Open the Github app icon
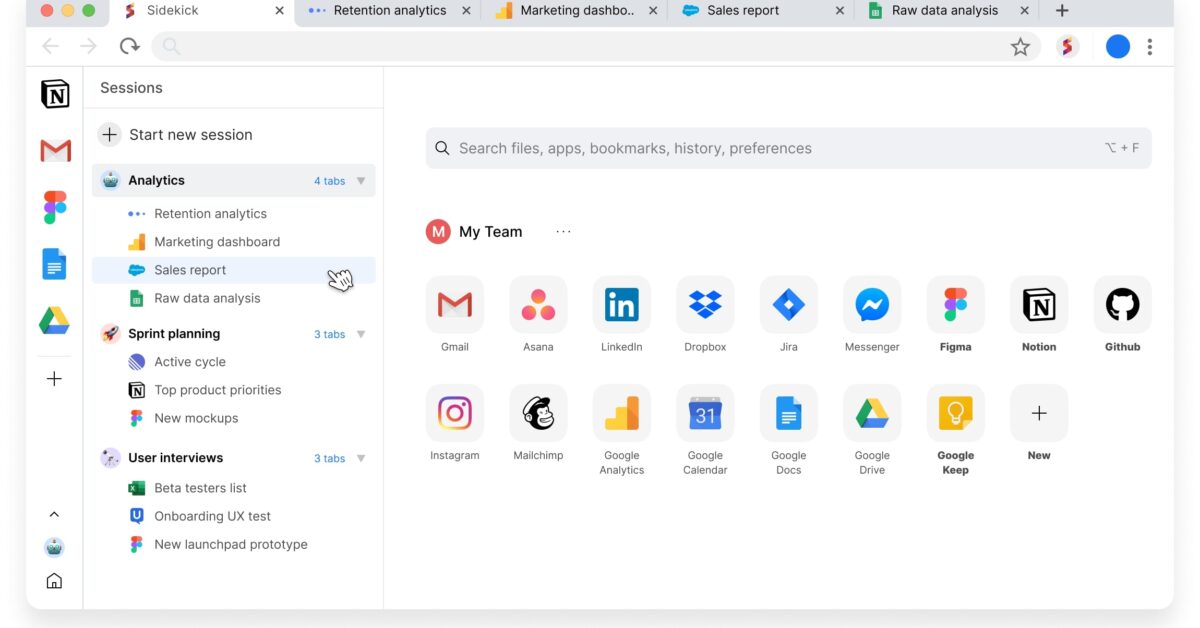 coord(1122,305)
